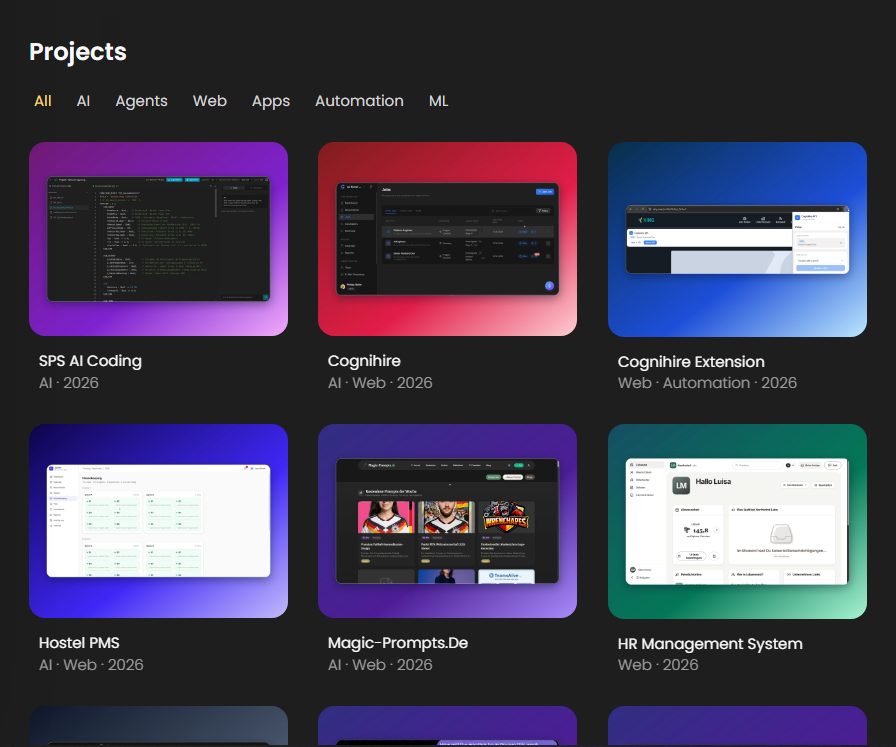Open the Hostel PMS preview image
The width and height of the screenshot is (896, 747).
tap(158, 521)
